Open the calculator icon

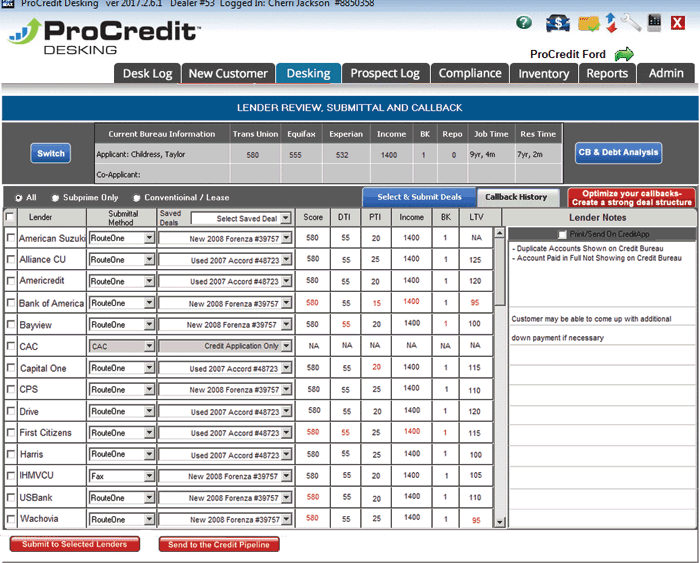tap(654, 23)
